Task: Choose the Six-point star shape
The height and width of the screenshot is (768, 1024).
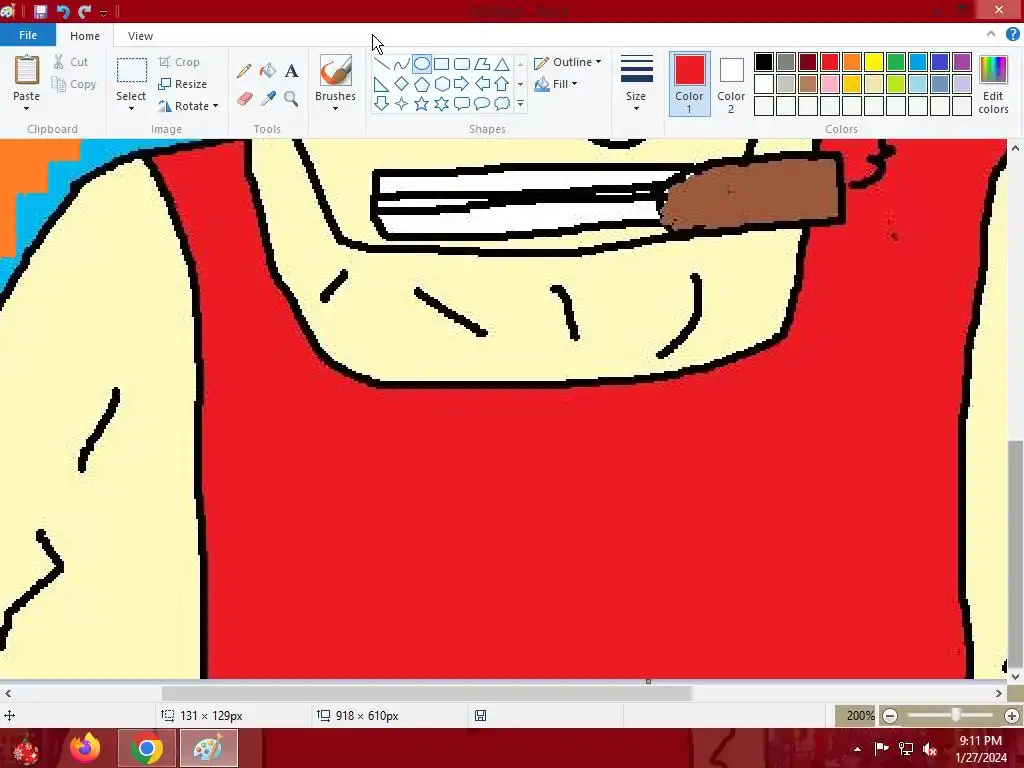Action: click(441, 103)
